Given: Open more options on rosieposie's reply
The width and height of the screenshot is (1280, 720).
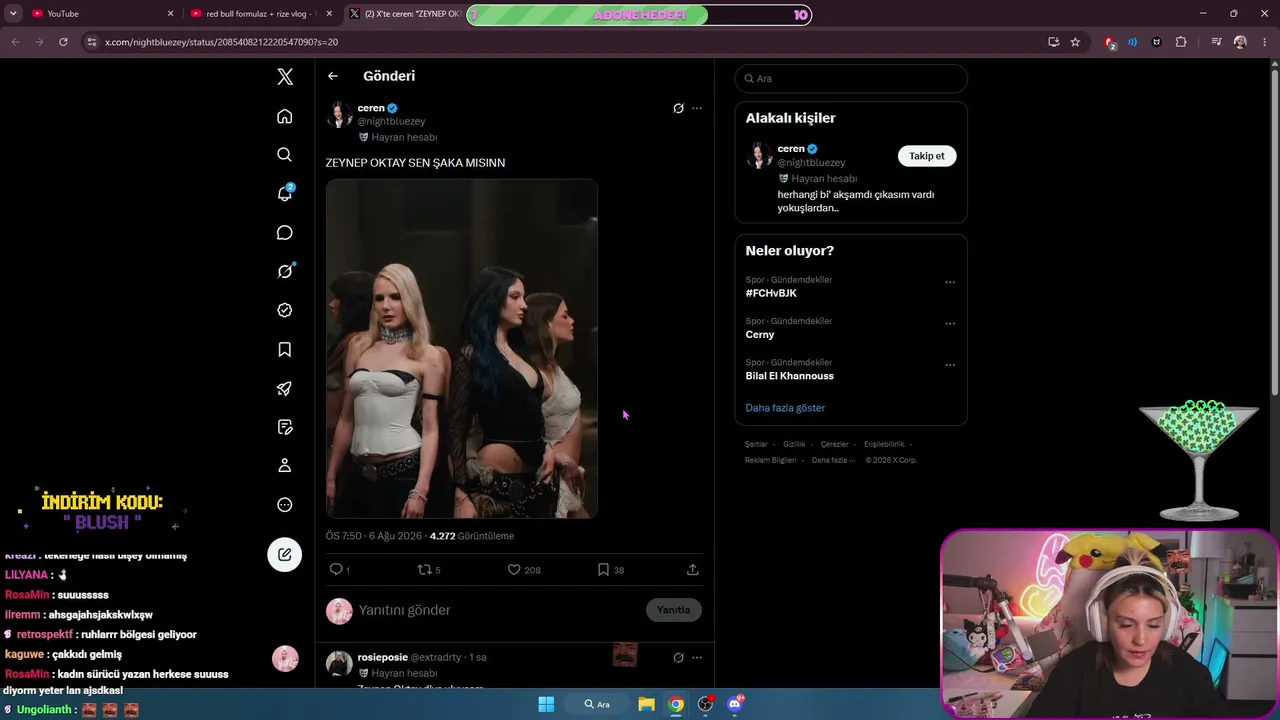Looking at the screenshot, I should pos(697,657).
